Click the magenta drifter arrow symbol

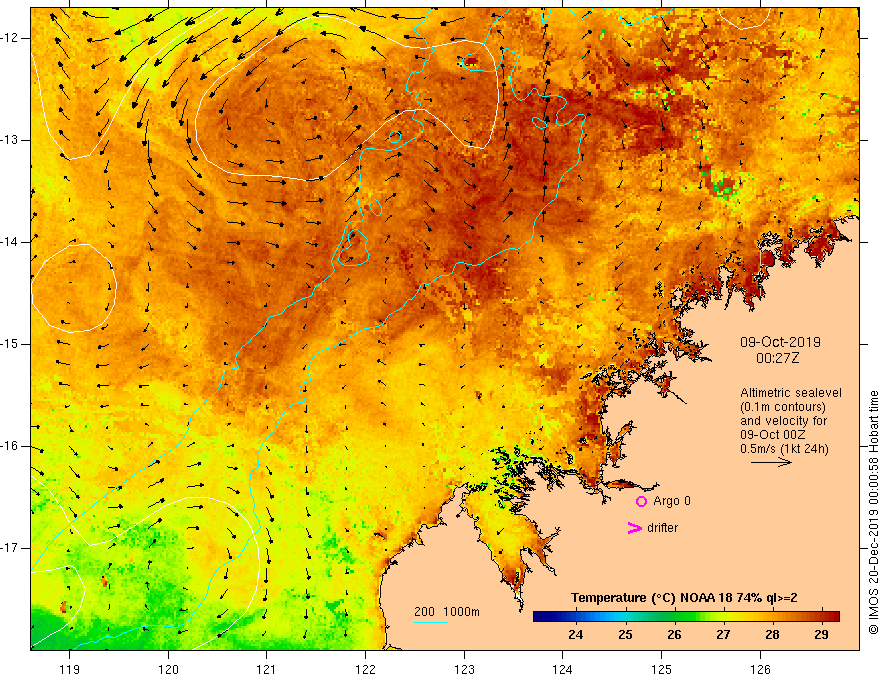(634, 528)
